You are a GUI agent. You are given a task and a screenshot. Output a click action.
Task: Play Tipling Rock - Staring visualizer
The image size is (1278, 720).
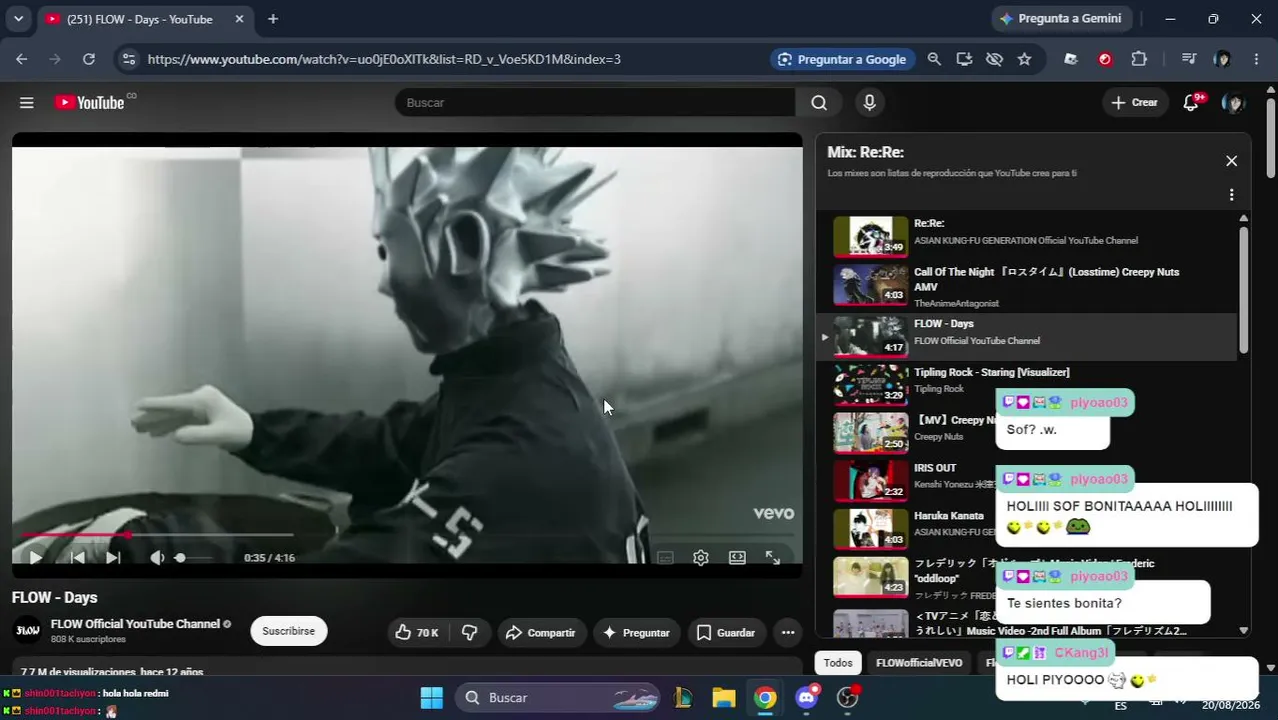tap(1027, 385)
